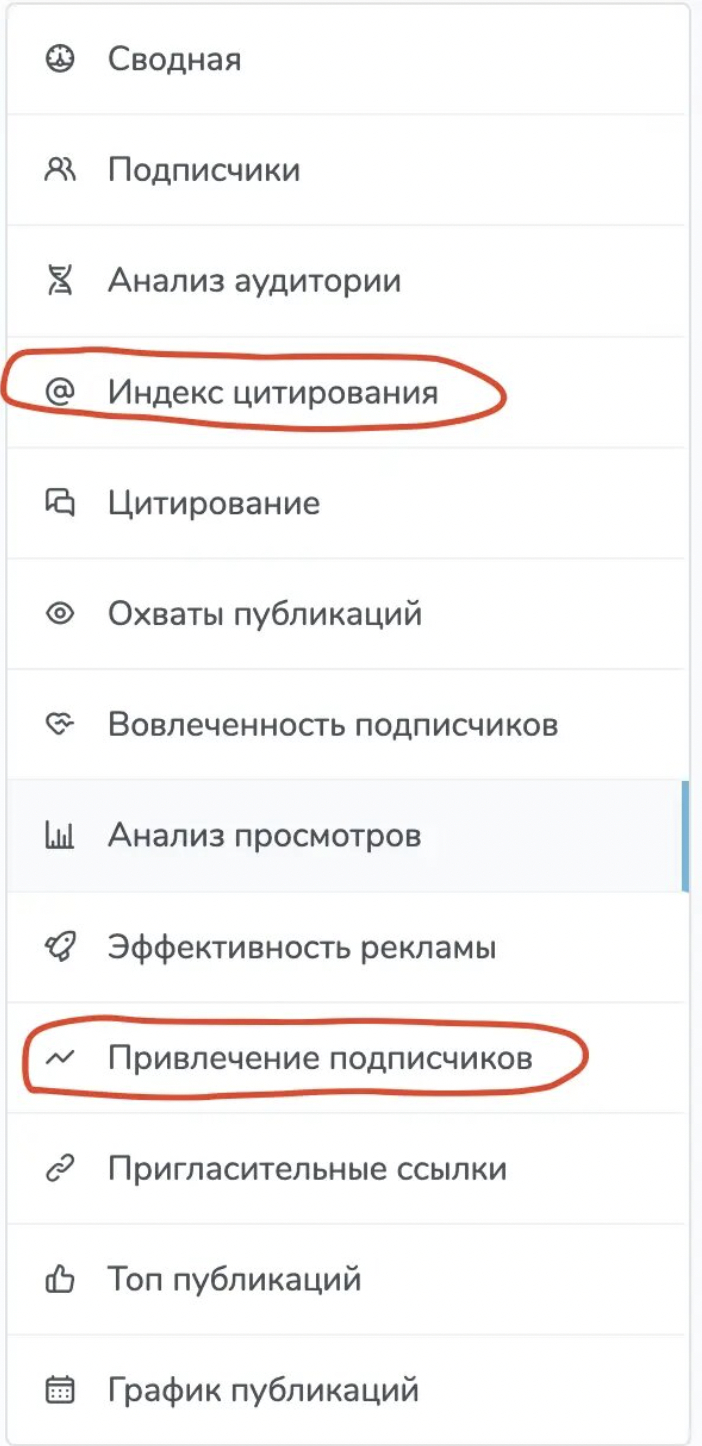Open the Цитирование menu entry
The height and width of the screenshot is (1446, 702).
(214, 503)
